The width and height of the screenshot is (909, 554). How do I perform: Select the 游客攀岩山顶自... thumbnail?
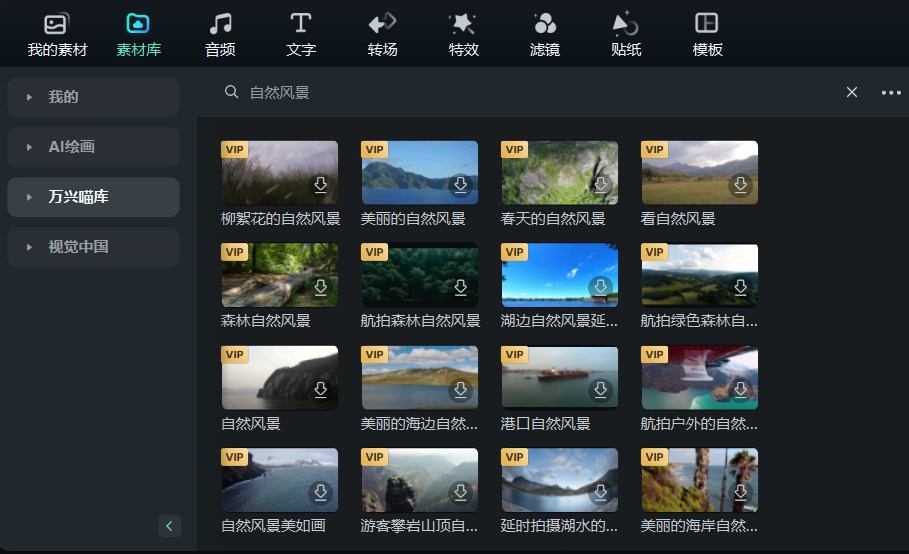[x=420, y=480]
